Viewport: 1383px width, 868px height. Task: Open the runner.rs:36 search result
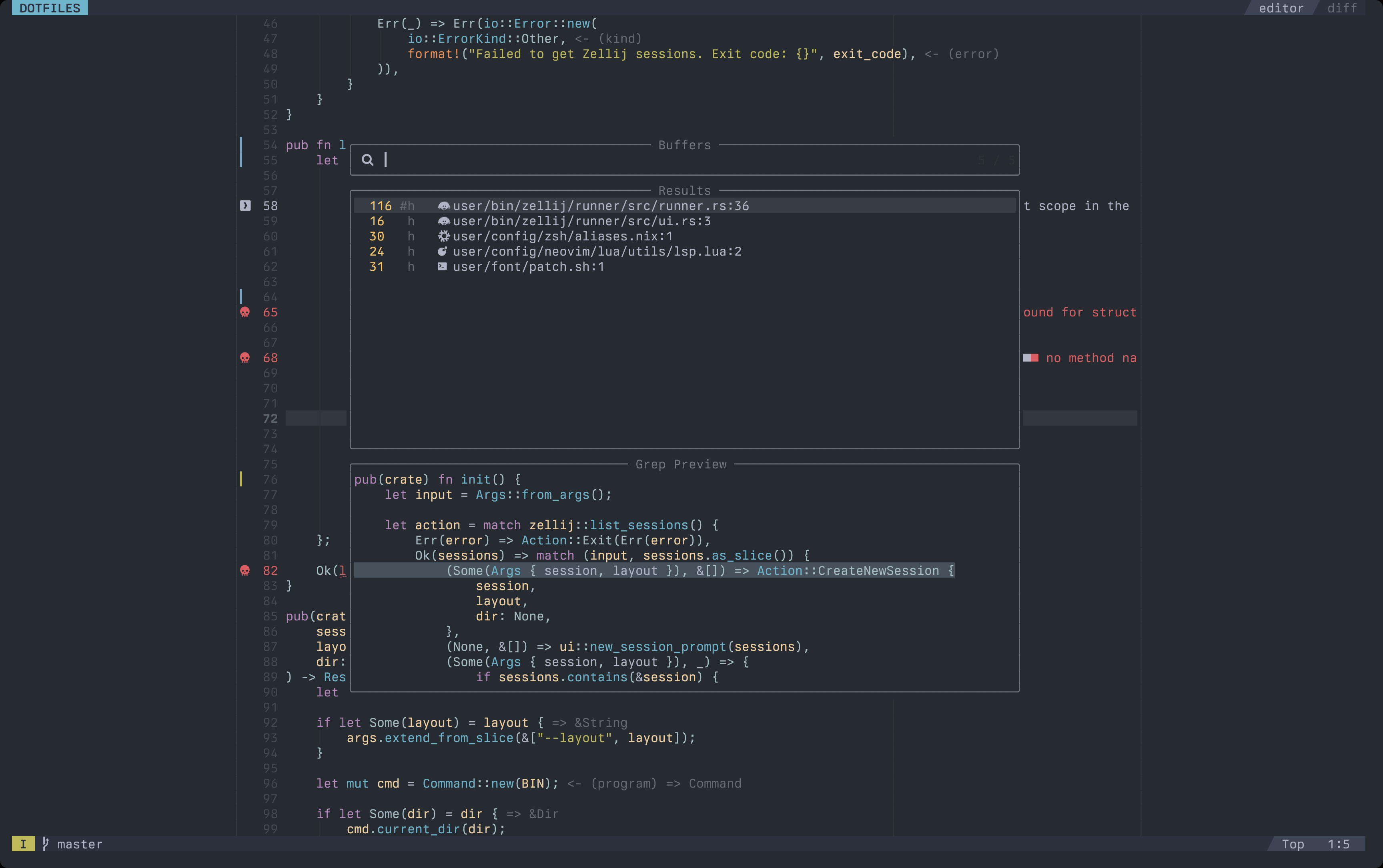click(600, 206)
